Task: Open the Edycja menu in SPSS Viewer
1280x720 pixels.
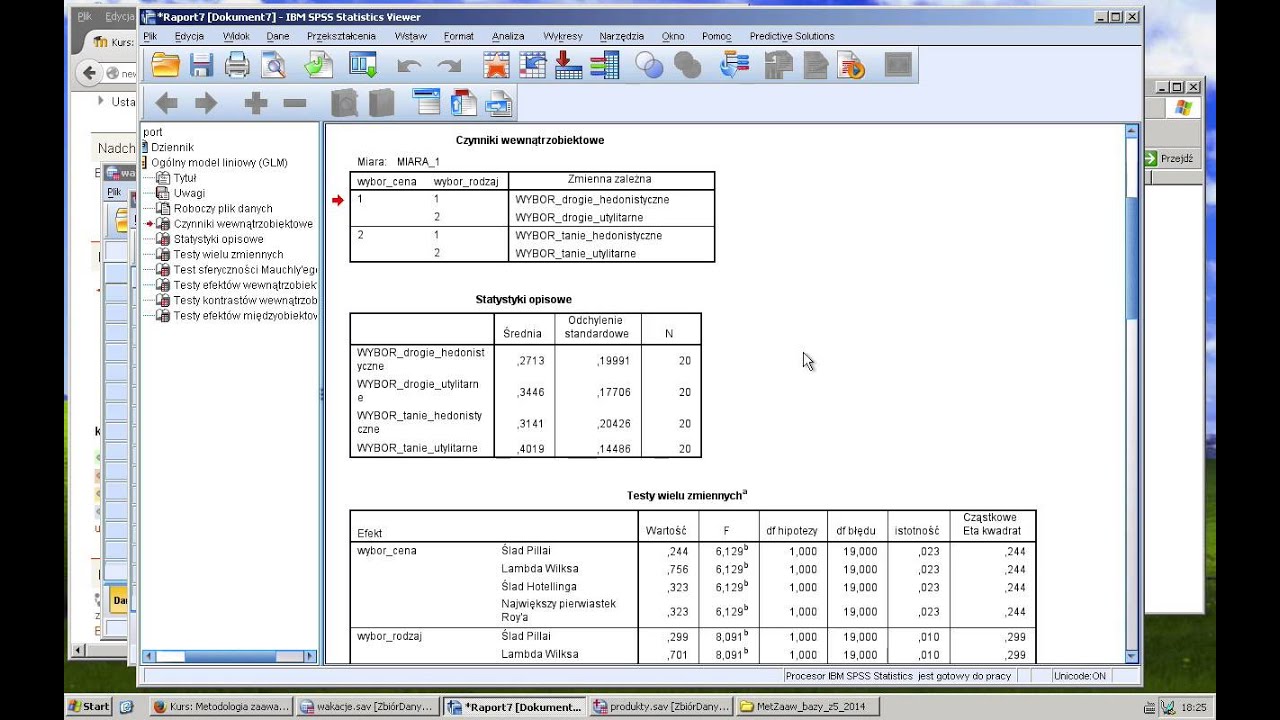Action: coord(189,36)
